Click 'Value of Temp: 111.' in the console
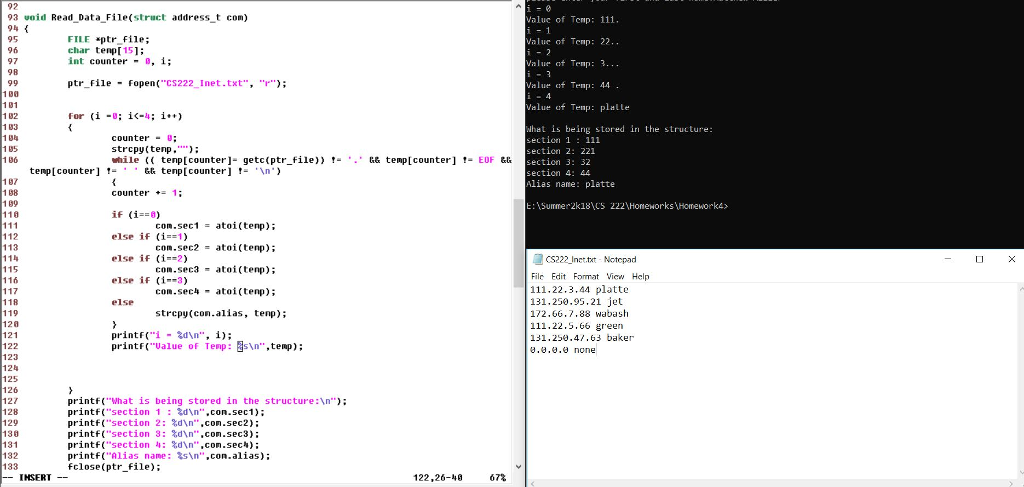This screenshot has height=487, width=1024. pos(572,20)
